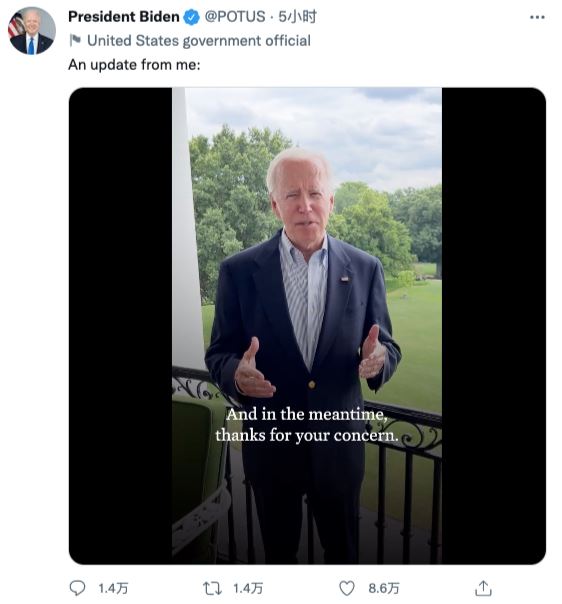Image resolution: width=562 pixels, height=604 pixels.
Task: Click the American flag inside the avatar
Action: pos(15,25)
